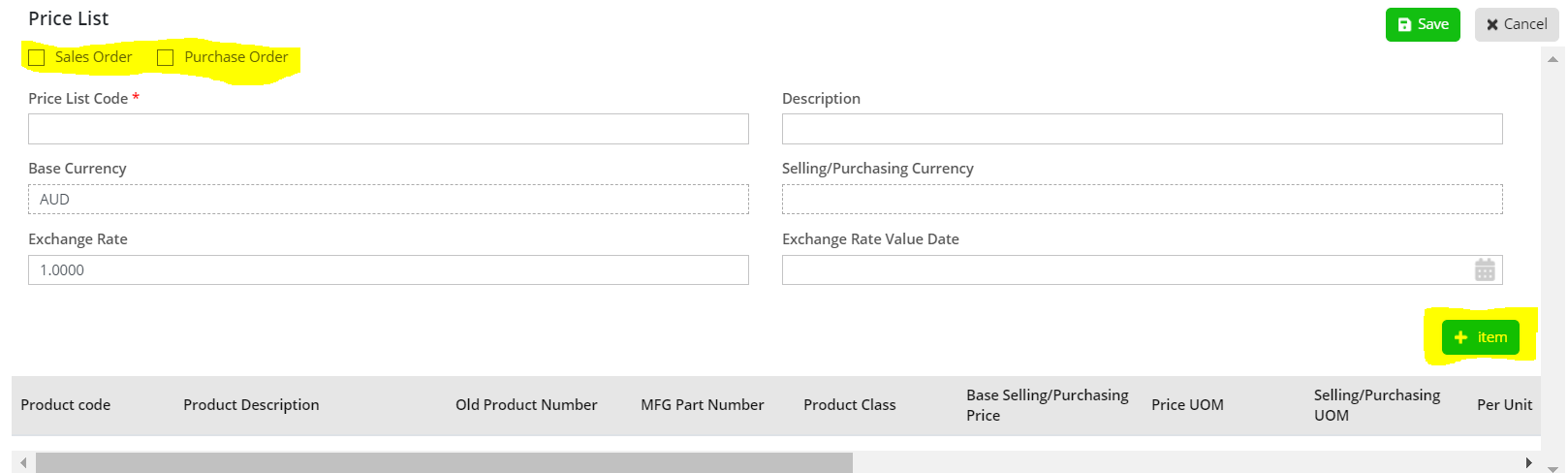Click the horizontal scrollbar thumb
The image size is (1568, 473).
tap(444, 463)
